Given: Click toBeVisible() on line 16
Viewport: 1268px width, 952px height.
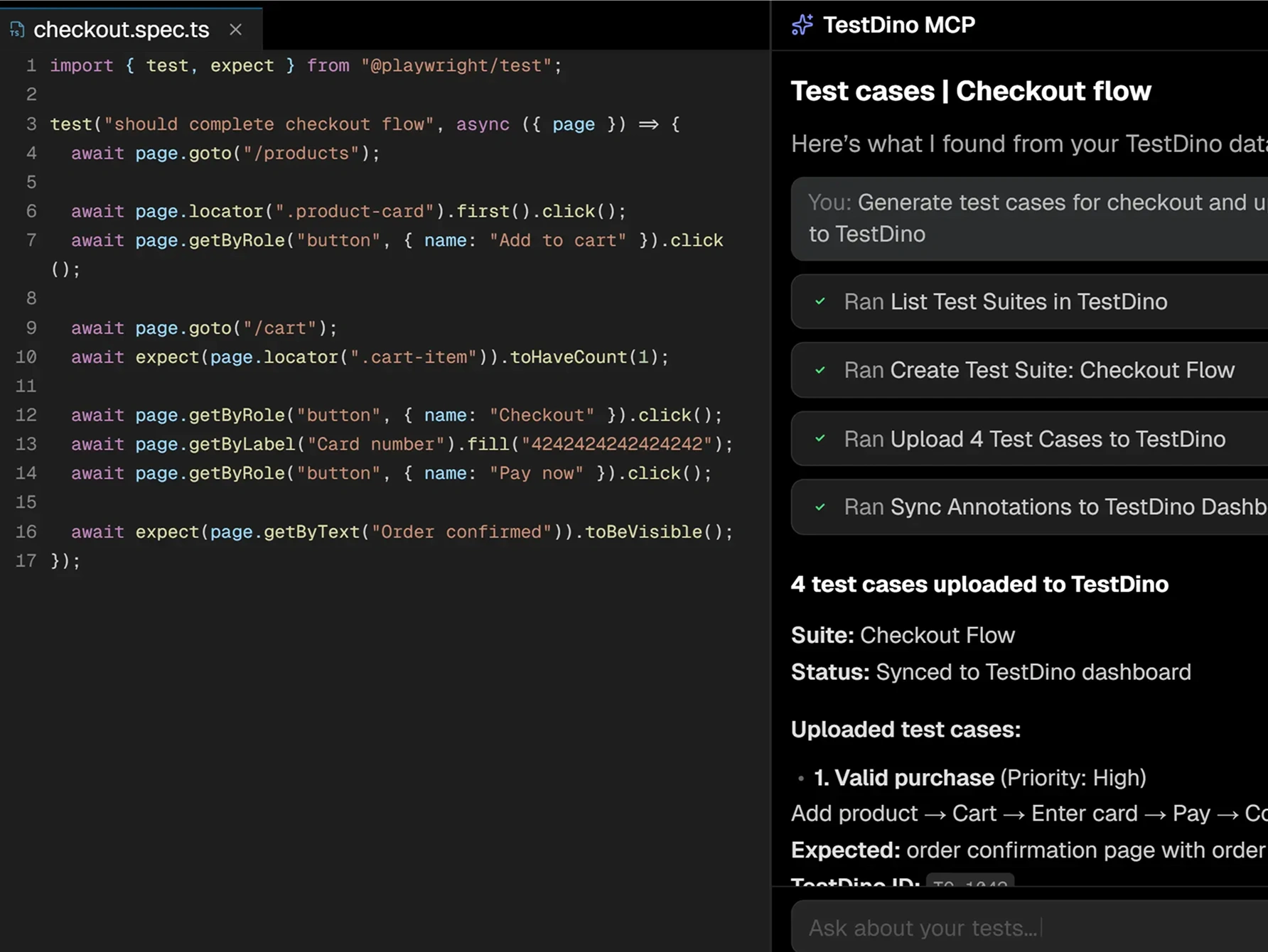Looking at the screenshot, I should tap(654, 531).
